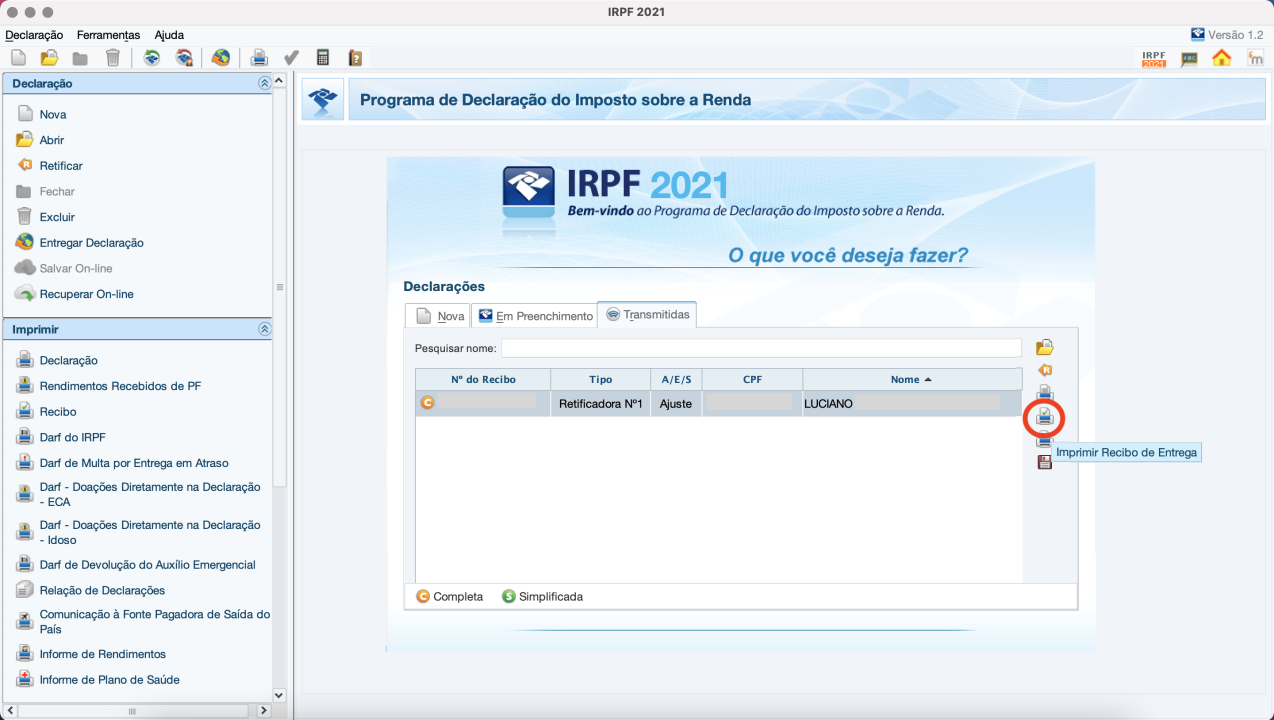Click the globe transmit icon in toolbar
The image size is (1274, 720).
click(x=221, y=58)
